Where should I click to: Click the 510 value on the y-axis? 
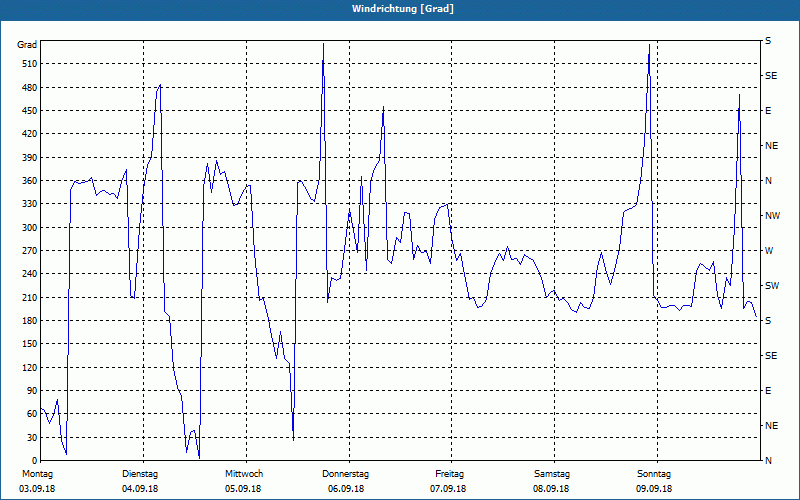point(30,64)
